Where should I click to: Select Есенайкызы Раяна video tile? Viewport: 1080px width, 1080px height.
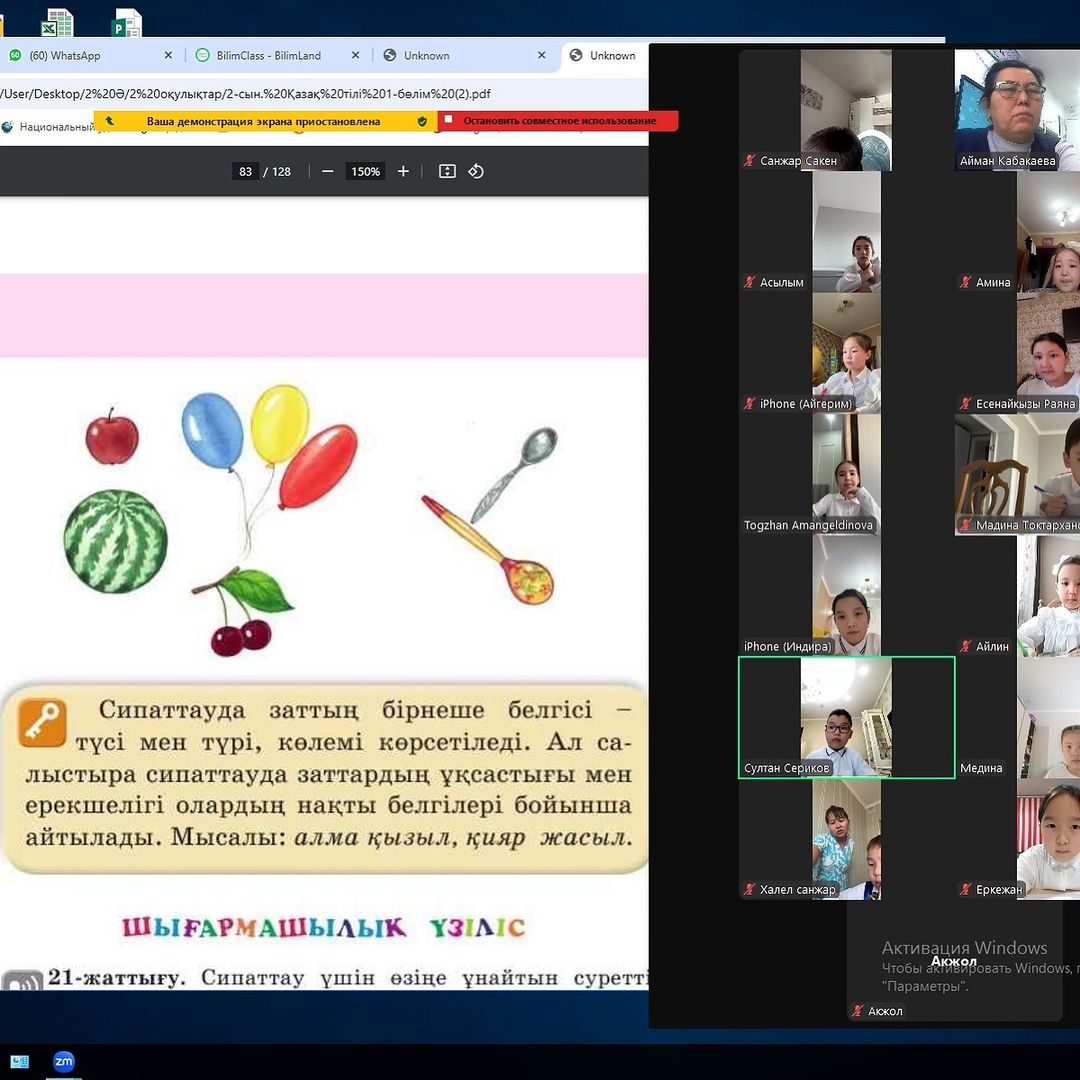pyautogui.click(x=1017, y=353)
